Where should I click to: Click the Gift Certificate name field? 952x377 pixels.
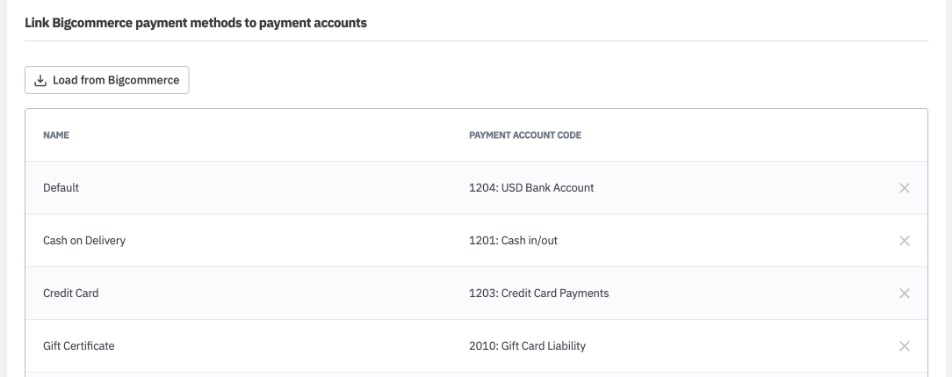pos(78,346)
